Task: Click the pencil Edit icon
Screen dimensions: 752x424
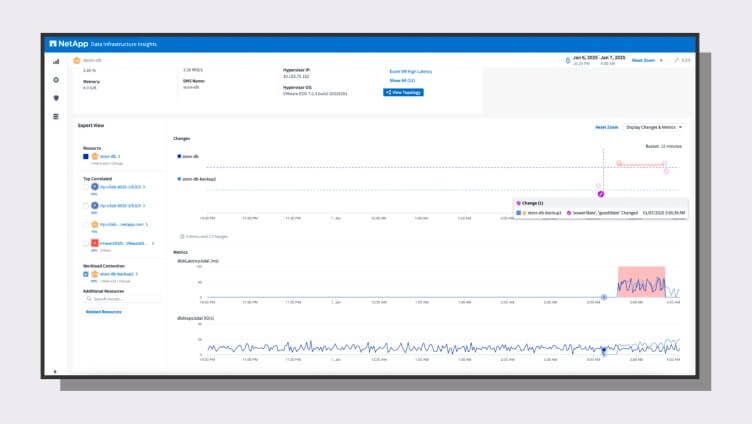Action: click(677, 60)
